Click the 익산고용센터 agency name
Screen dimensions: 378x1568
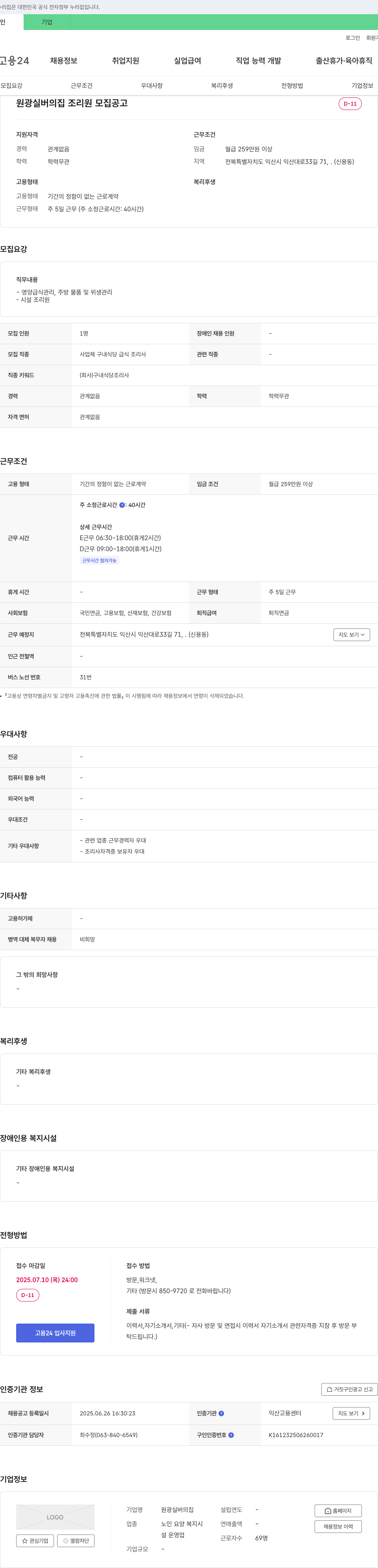pyautogui.click(x=285, y=1413)
